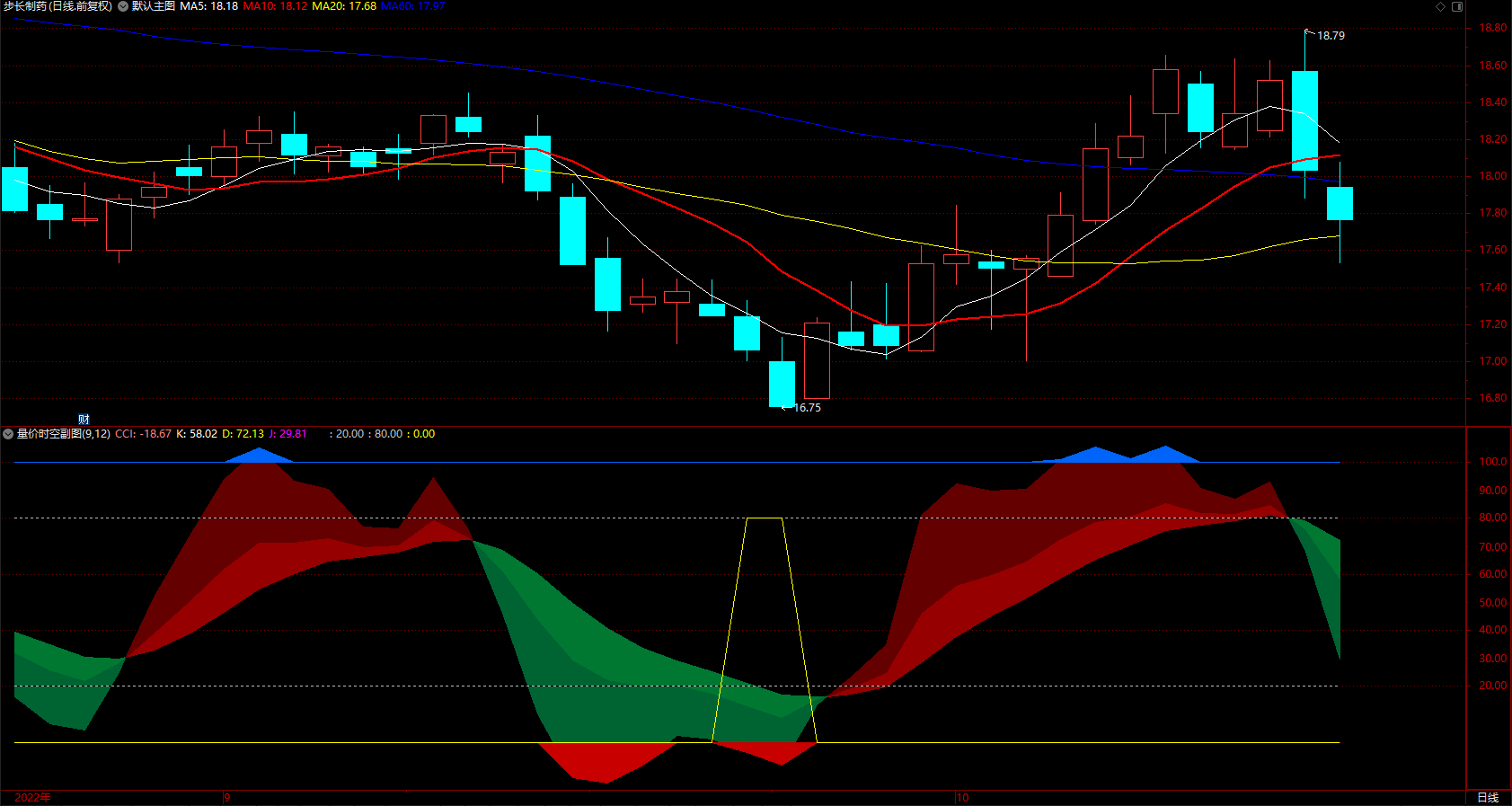This screenshot has height=806, width=1512.
Task: Select the MA60: 17.97 label
Action: [x=413, y=6]
